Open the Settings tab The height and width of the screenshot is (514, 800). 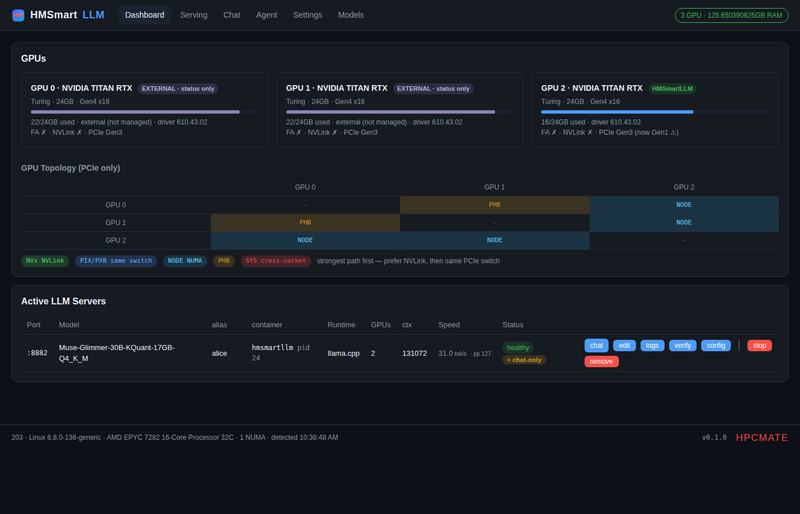click(x=308, y=15)
